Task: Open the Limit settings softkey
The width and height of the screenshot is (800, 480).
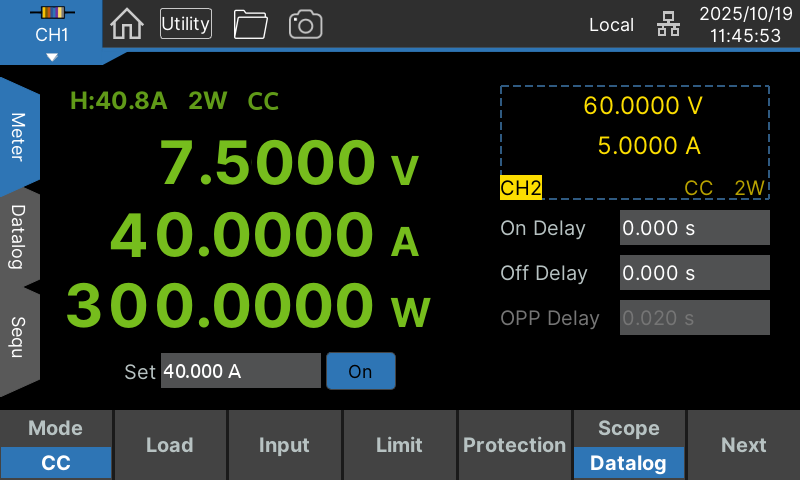Action: click(x=399, y=445)
